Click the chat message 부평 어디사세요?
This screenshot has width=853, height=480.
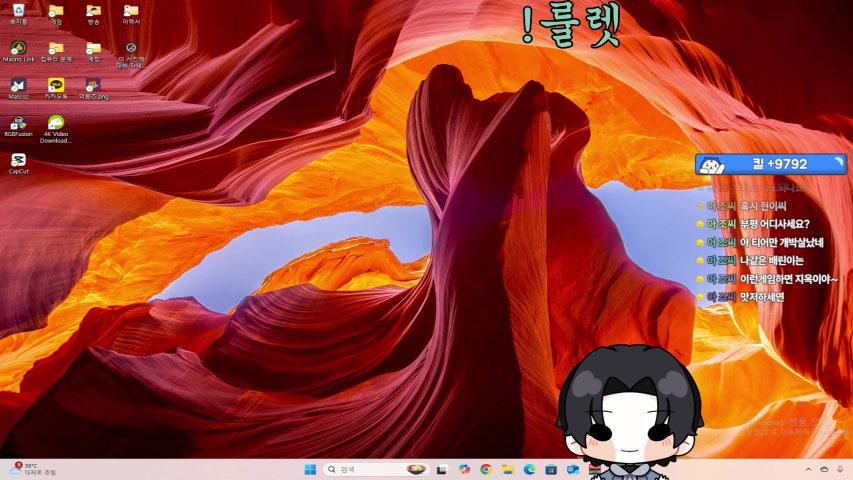coord(775,224)
